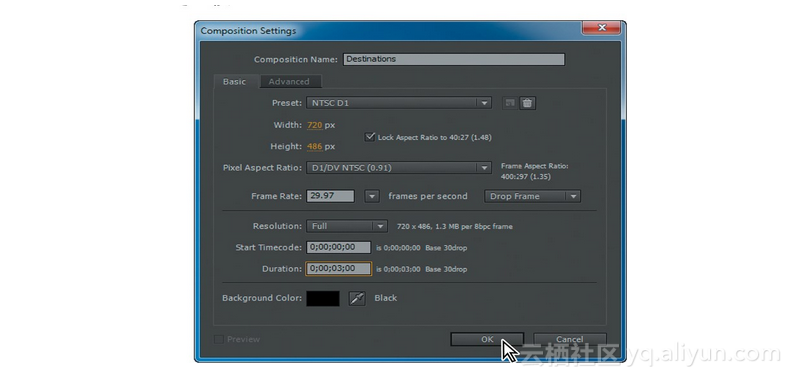The height and width of the screenshot is (378, 792).
Task: Enable the Preview checkbox
Action: coord(219,340)
